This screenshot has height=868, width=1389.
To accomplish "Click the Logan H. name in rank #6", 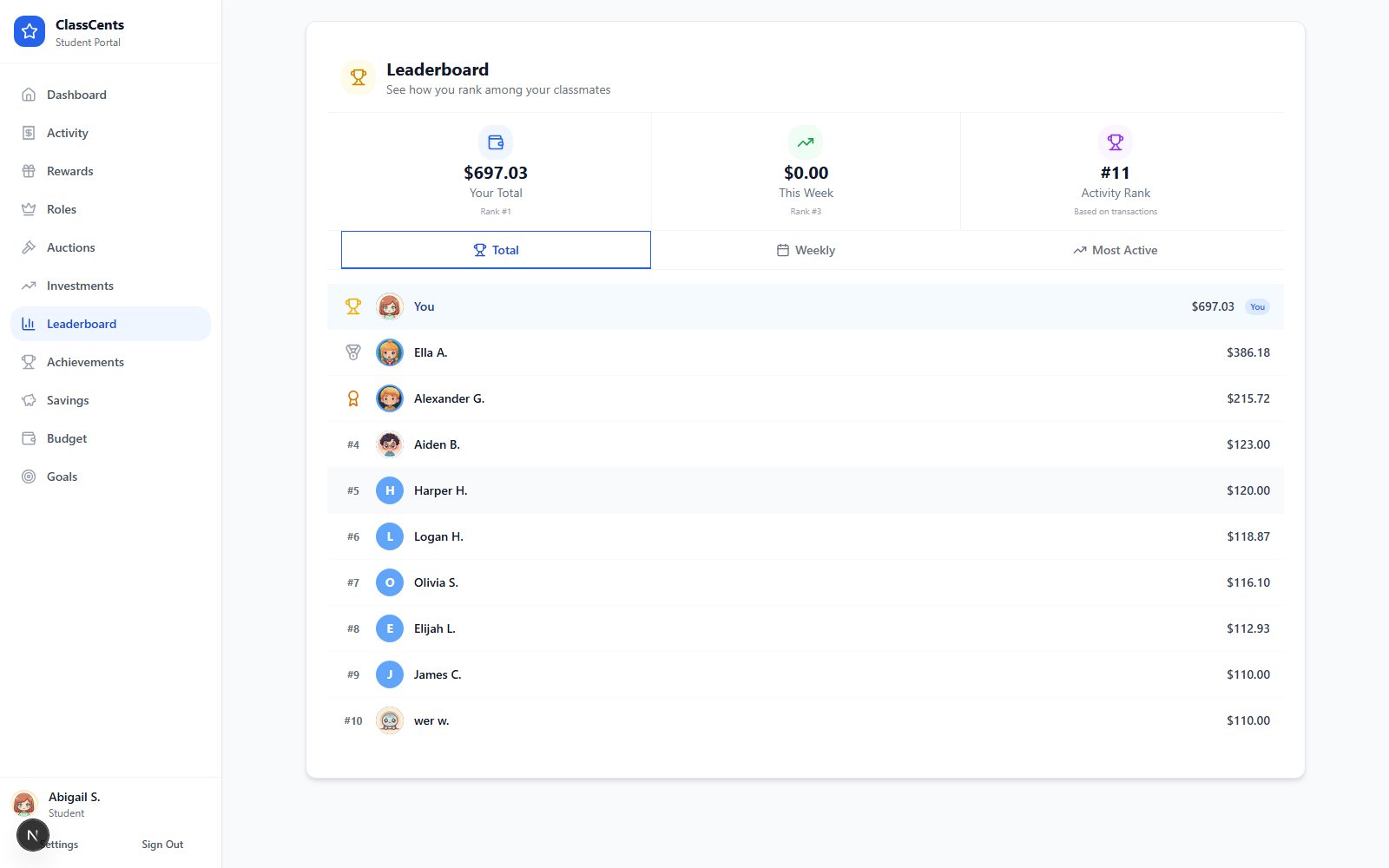I will 438,536.
